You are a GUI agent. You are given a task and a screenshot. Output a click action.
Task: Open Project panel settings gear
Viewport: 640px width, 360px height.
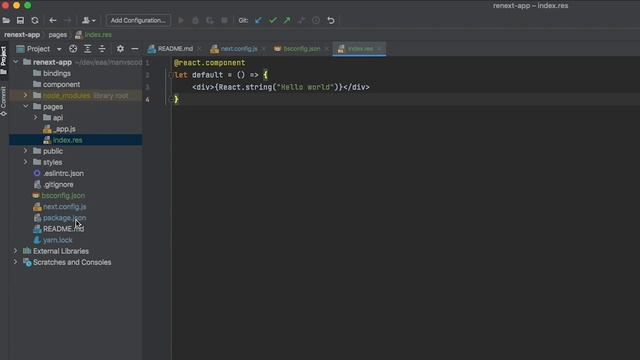click(x=120, y=49)
